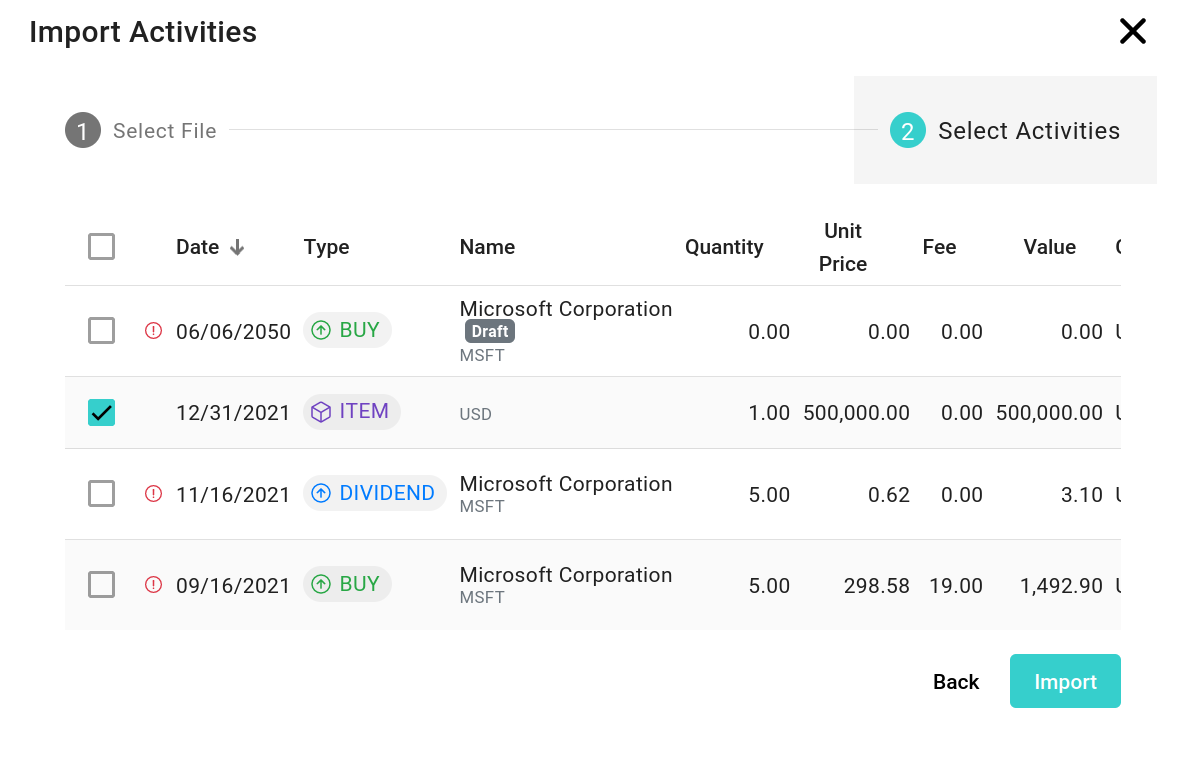This screenshot has height=769, width=1181.
Task: Click the DIVIDEND badge on the 11/16/2021 row
Action: point(375,492)
